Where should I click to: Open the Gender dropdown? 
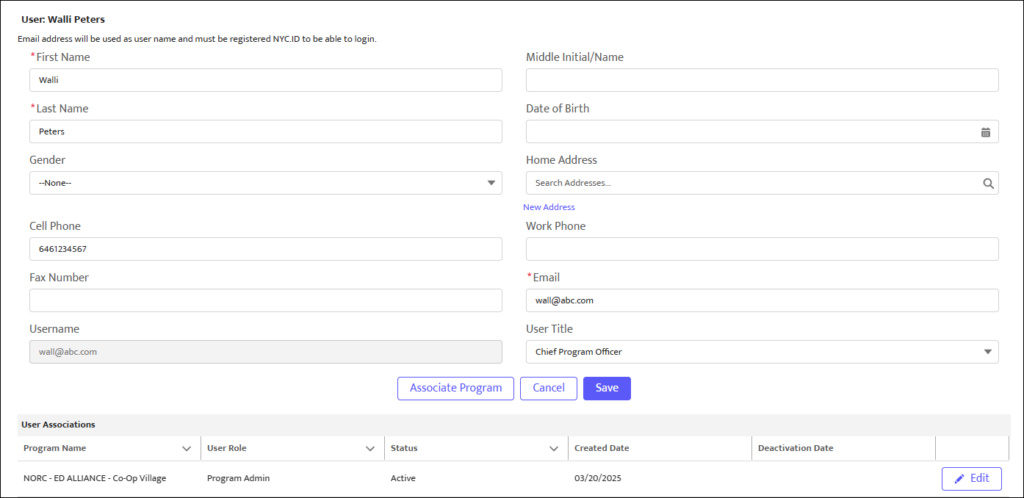coord(266,183)
